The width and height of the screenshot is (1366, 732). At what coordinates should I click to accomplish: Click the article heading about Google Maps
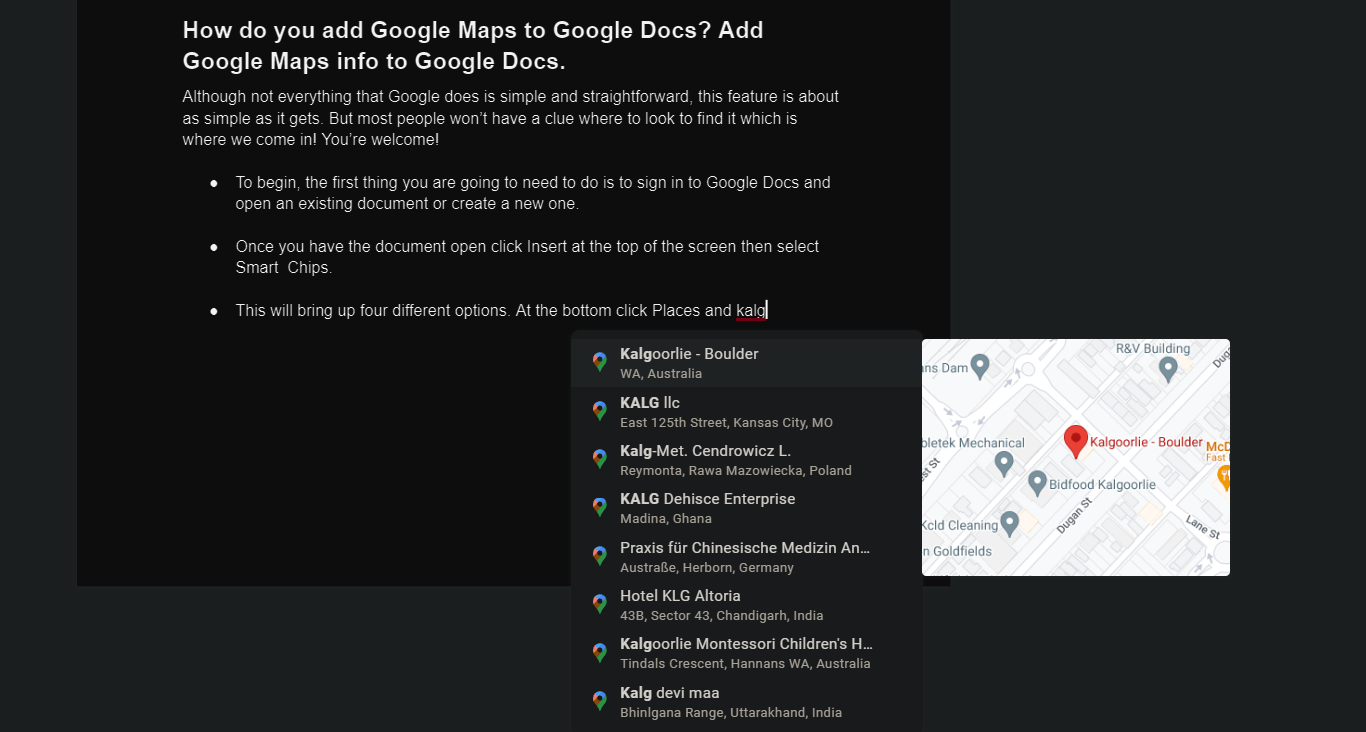[473, 46]
